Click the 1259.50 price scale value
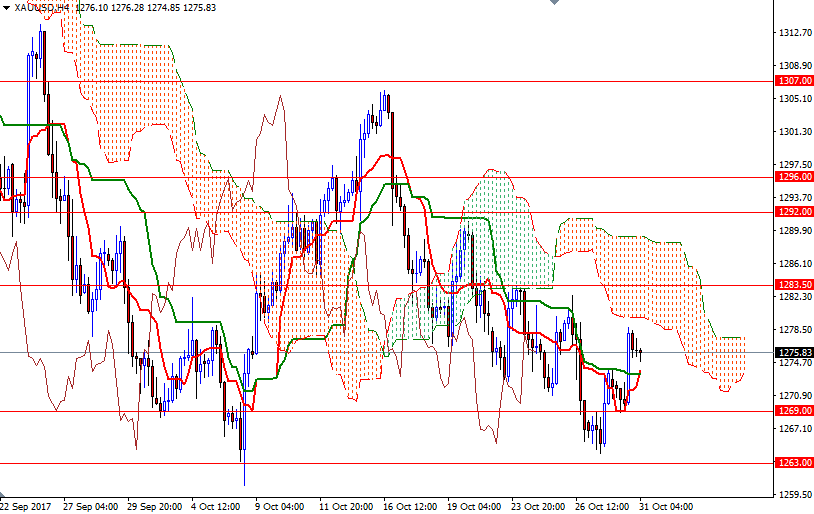This screenshot has height=514, width=814. 795,494
